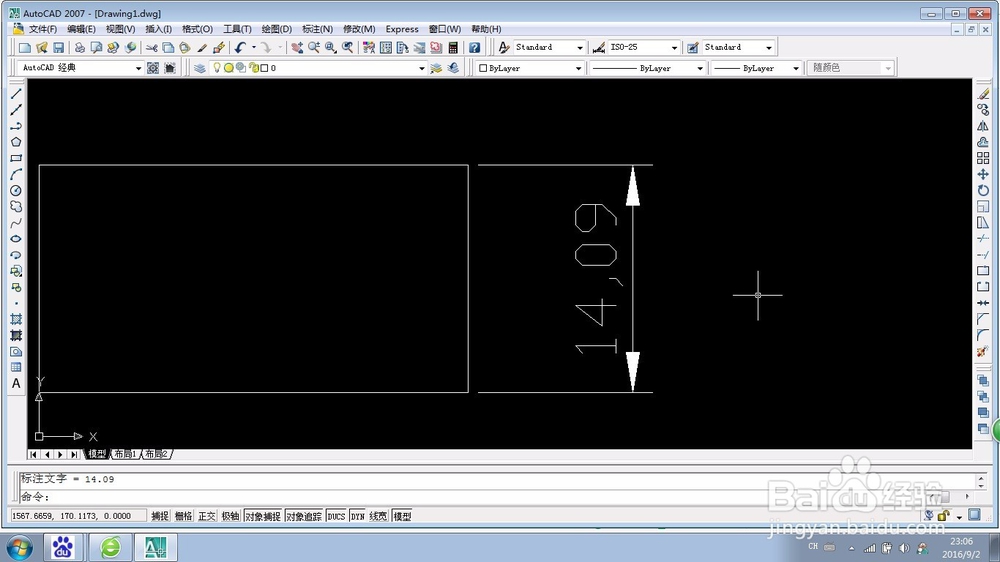The width and height of the screenshot is (1000, 562).
Task: Toggle 对象追踪 object tracking
Action: [304, 516]
